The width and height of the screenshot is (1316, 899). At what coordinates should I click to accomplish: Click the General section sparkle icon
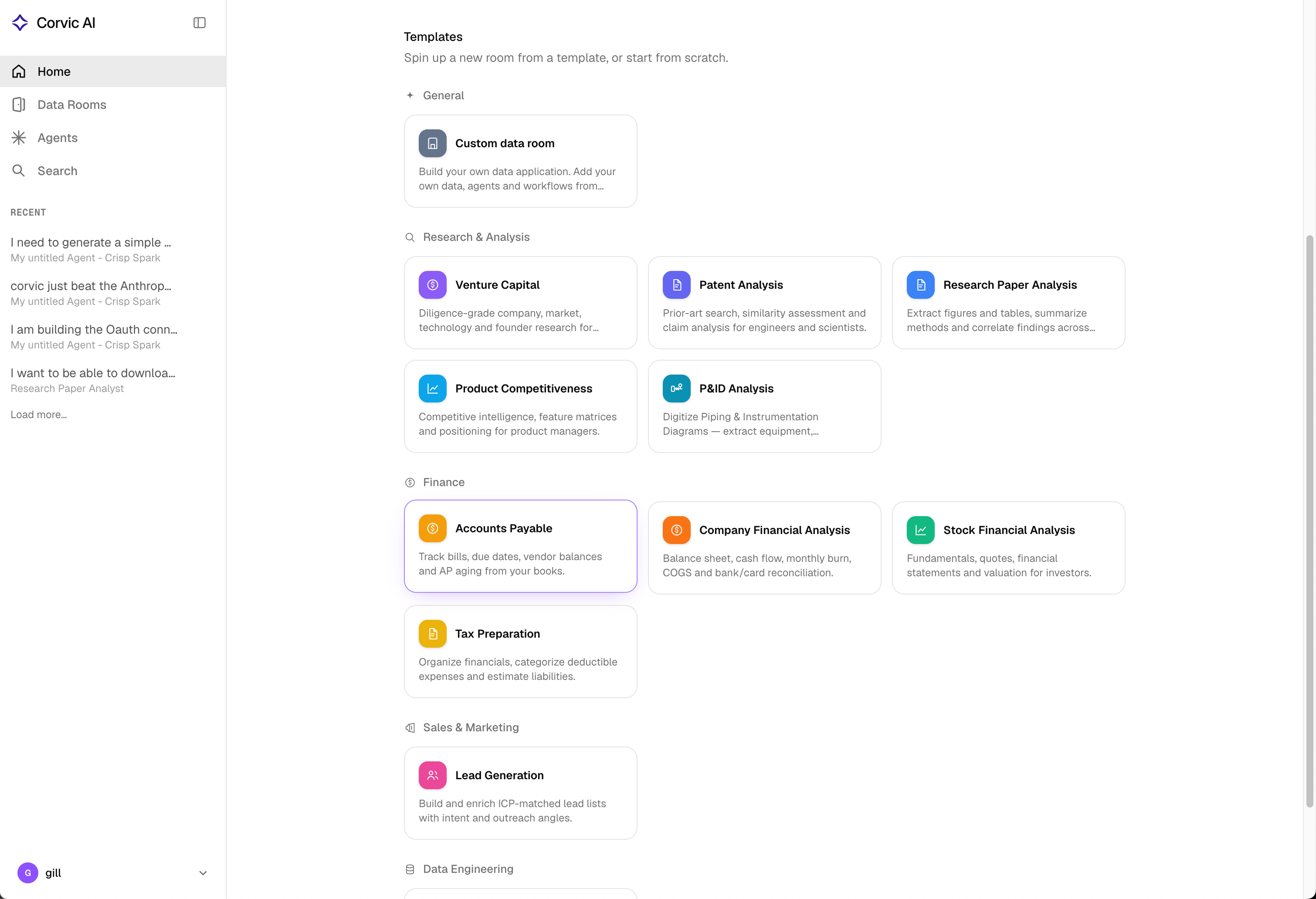[410, 95]
